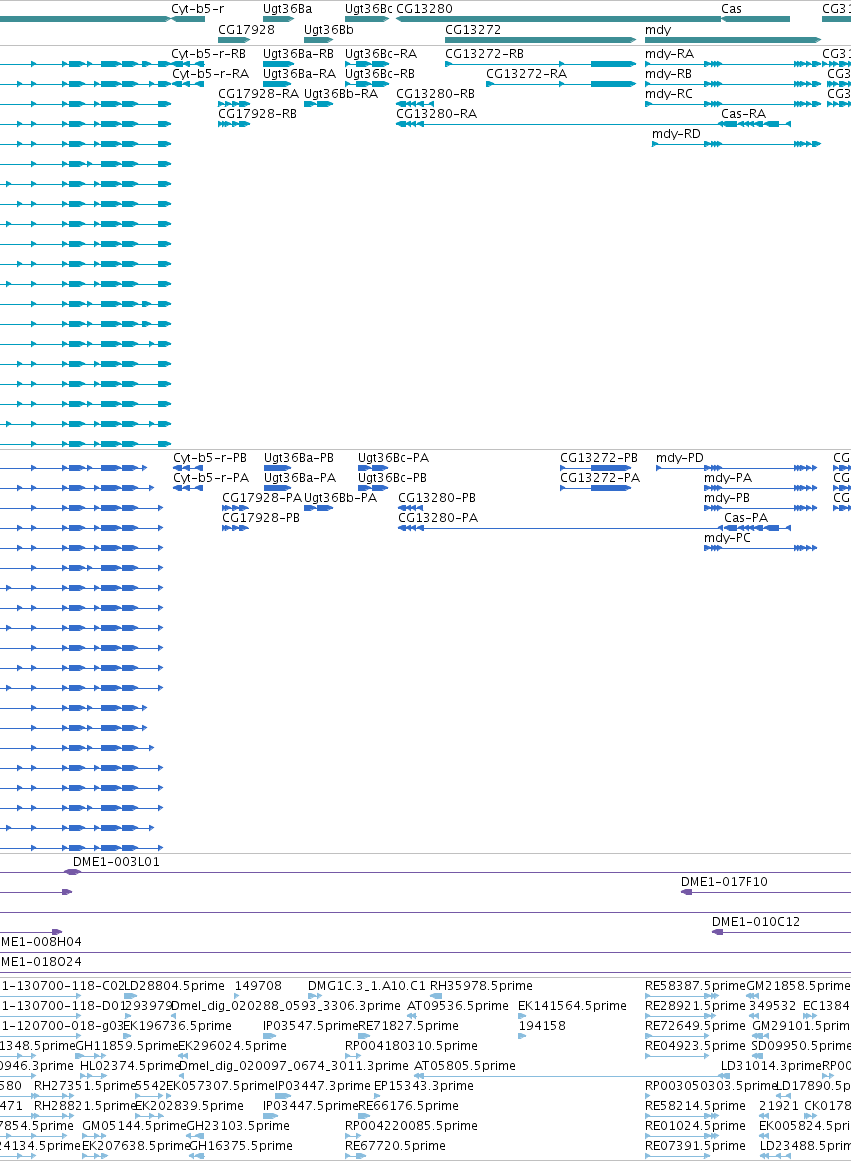Screen dimensions: 851x1161
Task: Select transcript label Ugt36Bc-RA
Action: tap(381, 54)
